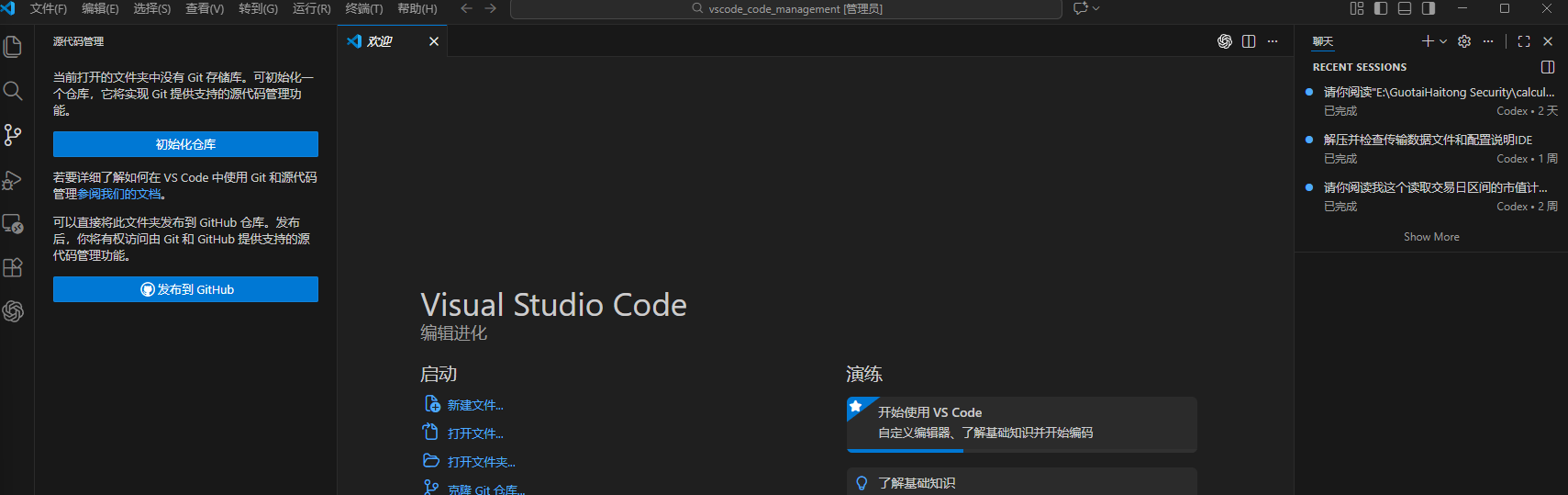
Task: Open session 请你阅读我这个读取交易日区间的市值计...
Action: pyautogui.click(x=1431, y=197)
